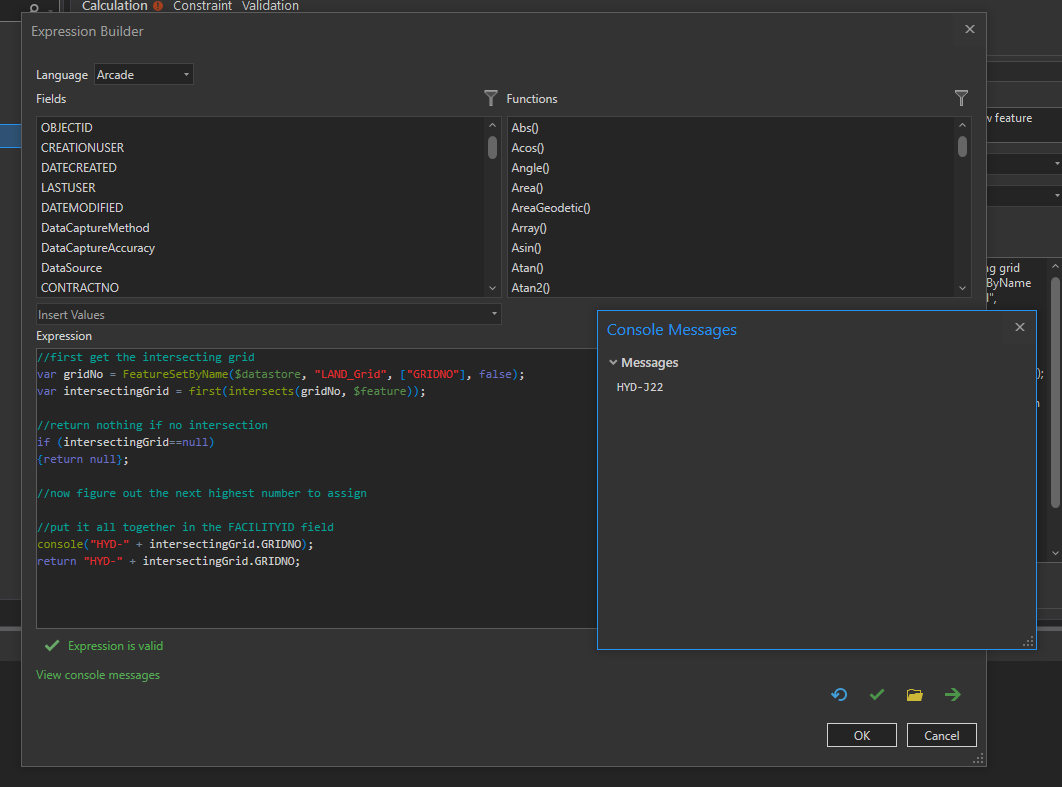Click the Fields filter funnel icon

point(490,98)
